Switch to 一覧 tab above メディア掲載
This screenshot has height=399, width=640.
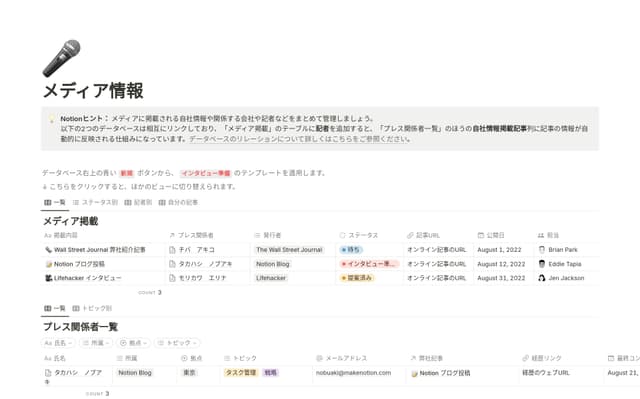(55, 202)
